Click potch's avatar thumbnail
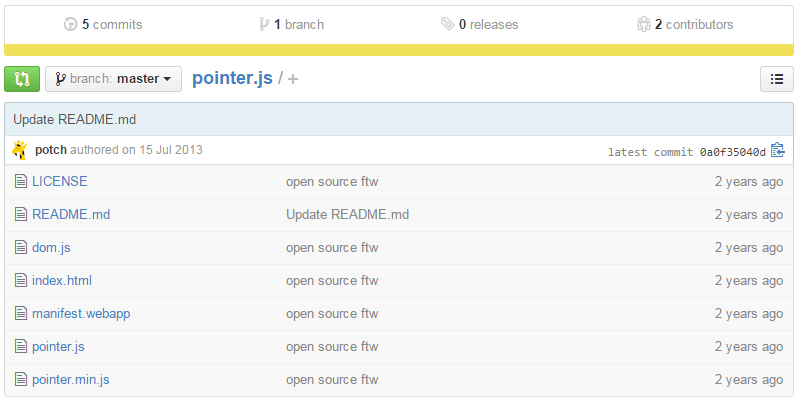This screenshot has height=400, width=800. pos(20,150)
